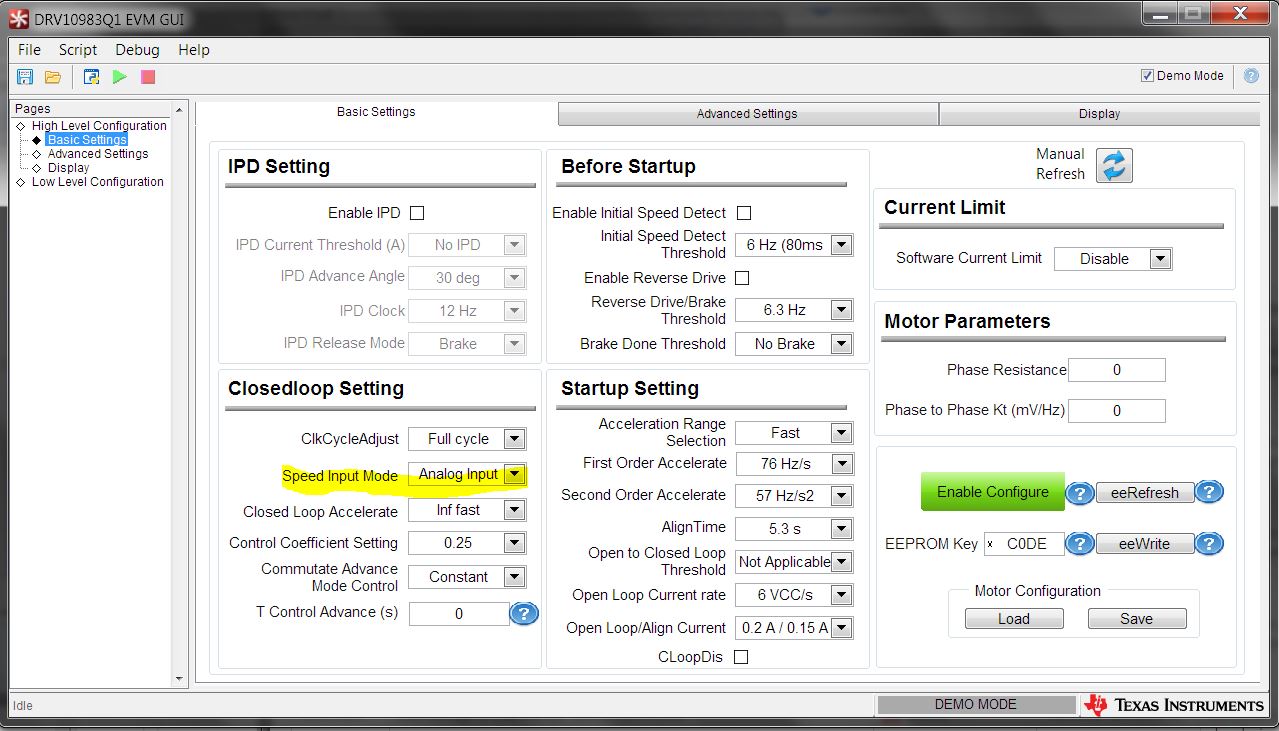Toggle the CLoopDis checkbox

[x=741, y=657]
